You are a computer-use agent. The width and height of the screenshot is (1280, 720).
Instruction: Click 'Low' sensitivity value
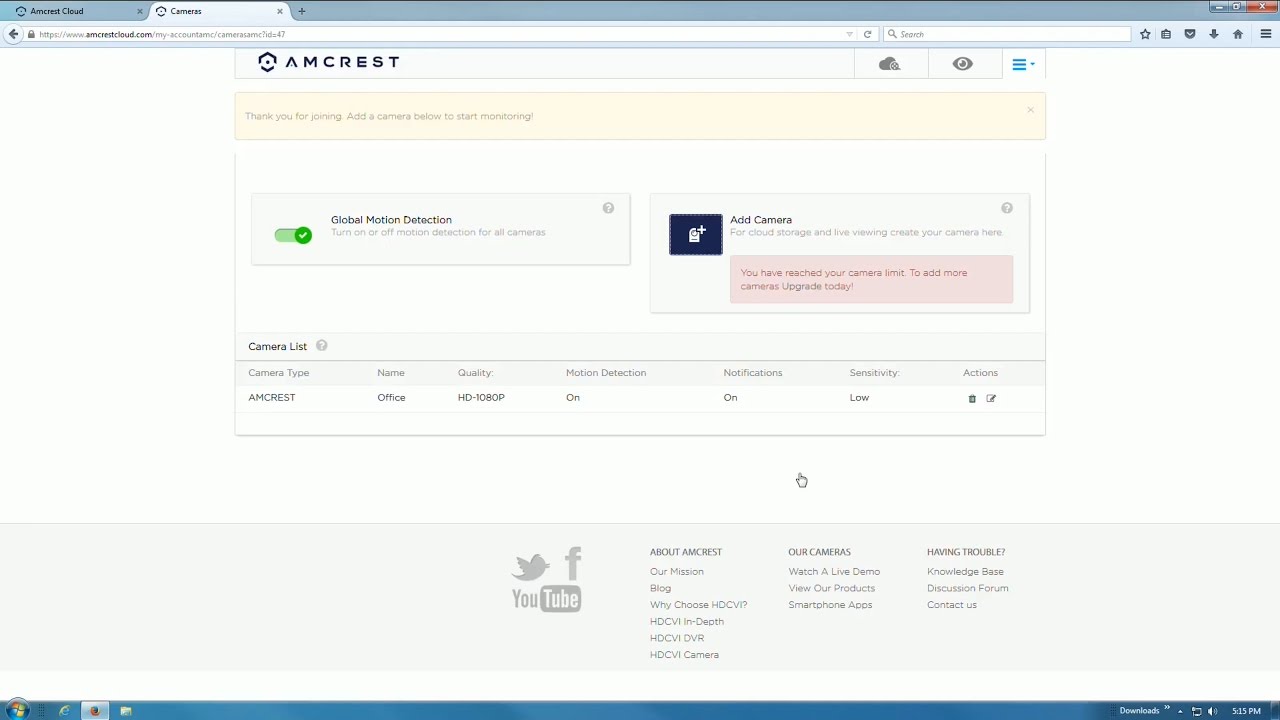tap(859, 398)
